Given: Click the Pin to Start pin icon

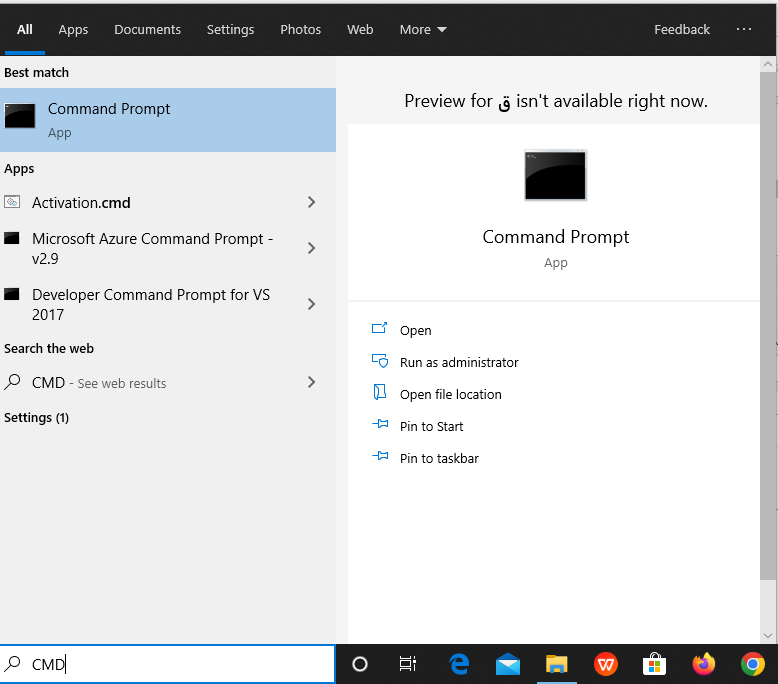Looking at the screenshot, I should pos(380,424).
